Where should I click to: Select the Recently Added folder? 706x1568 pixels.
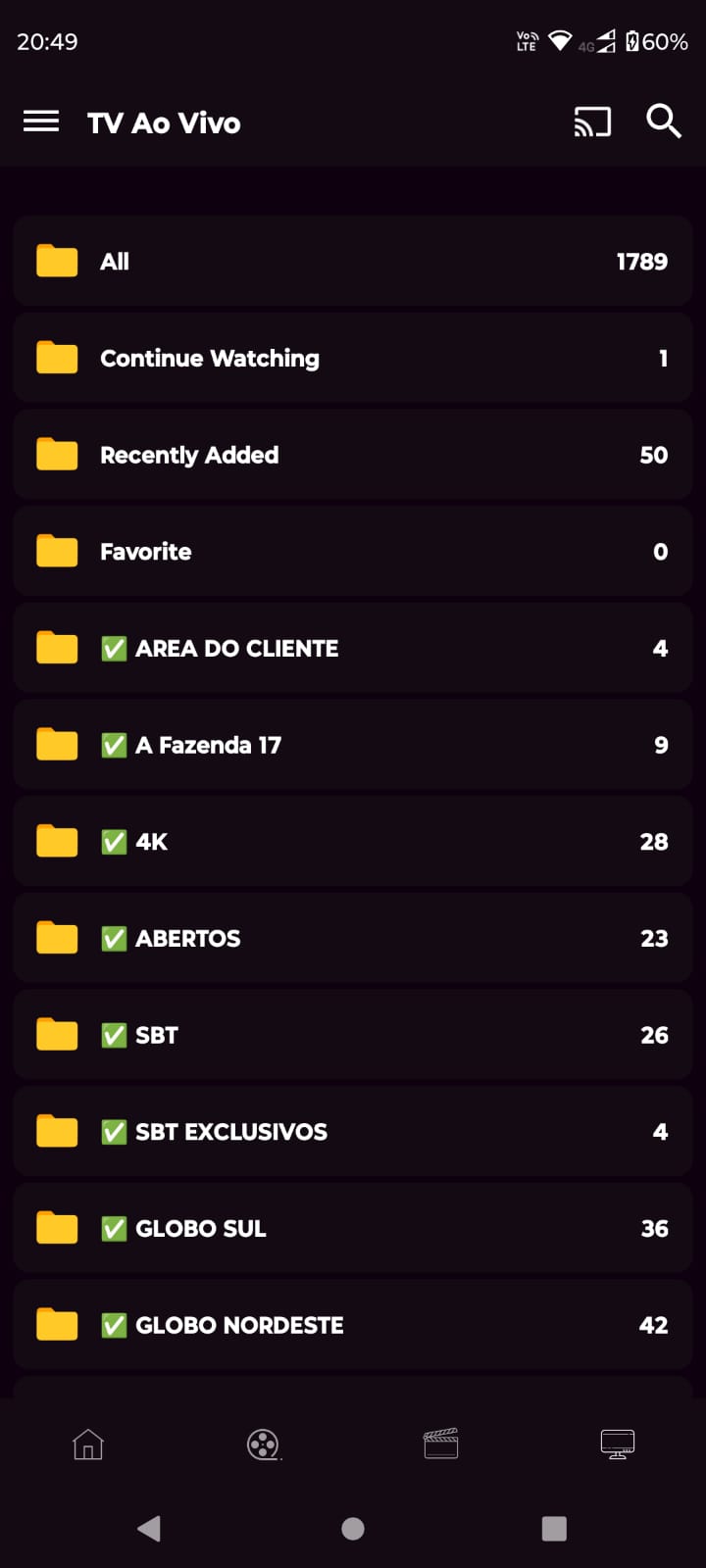click(353, 455)
